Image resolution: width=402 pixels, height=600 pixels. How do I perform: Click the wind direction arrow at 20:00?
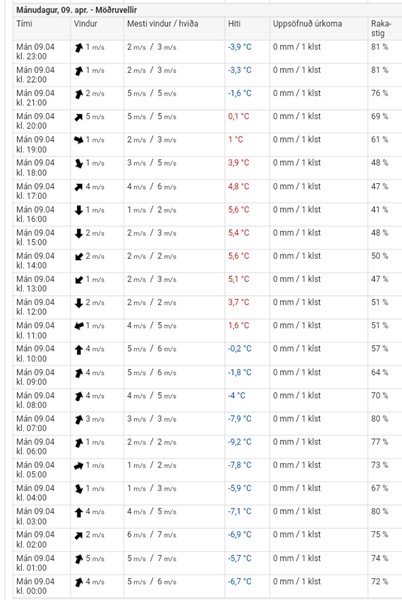click(79, 117)
